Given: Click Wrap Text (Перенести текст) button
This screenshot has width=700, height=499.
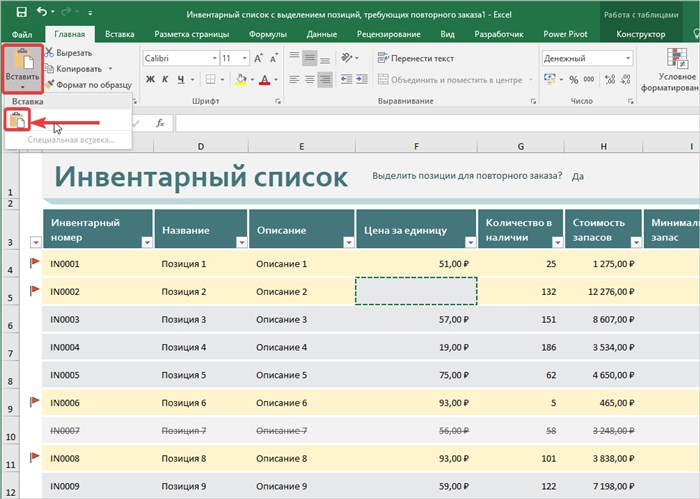Looking at the screenshot, I should click(x=416, y=58).
